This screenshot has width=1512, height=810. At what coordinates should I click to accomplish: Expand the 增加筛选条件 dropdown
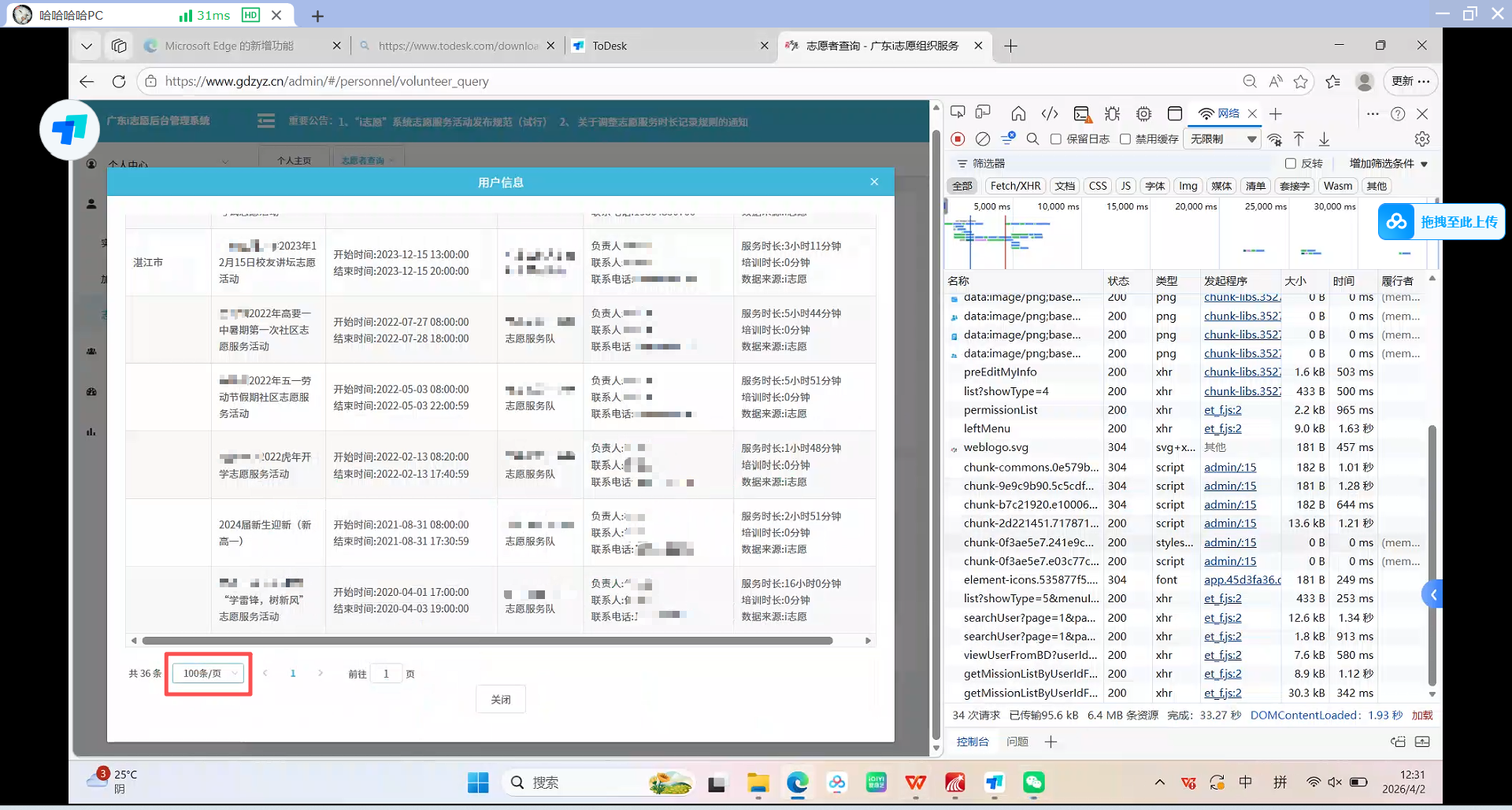pos(1389,164)
